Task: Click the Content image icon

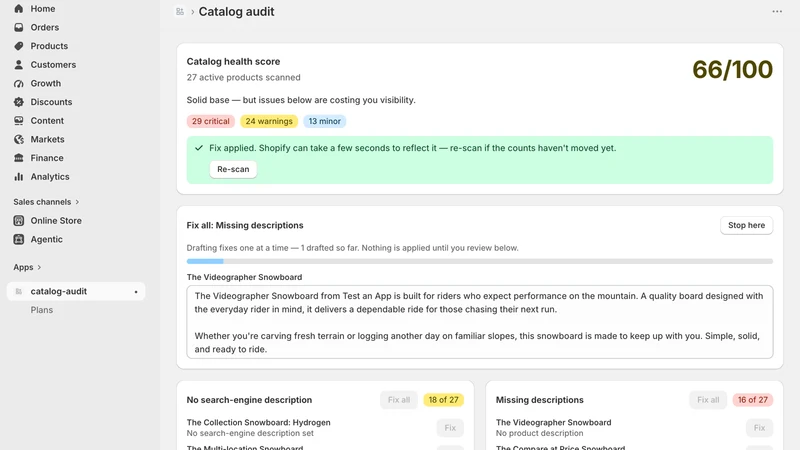Action: click(19, 120)
